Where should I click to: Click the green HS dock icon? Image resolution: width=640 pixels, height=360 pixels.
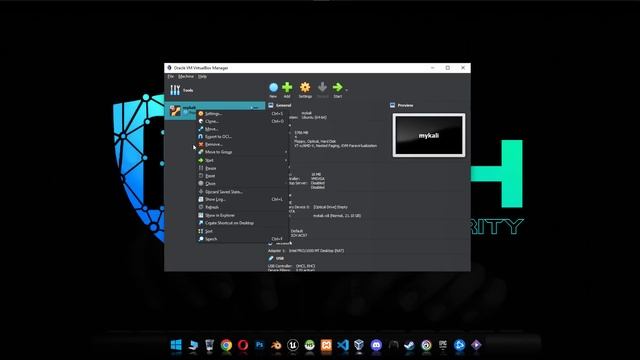pos(309,345)
